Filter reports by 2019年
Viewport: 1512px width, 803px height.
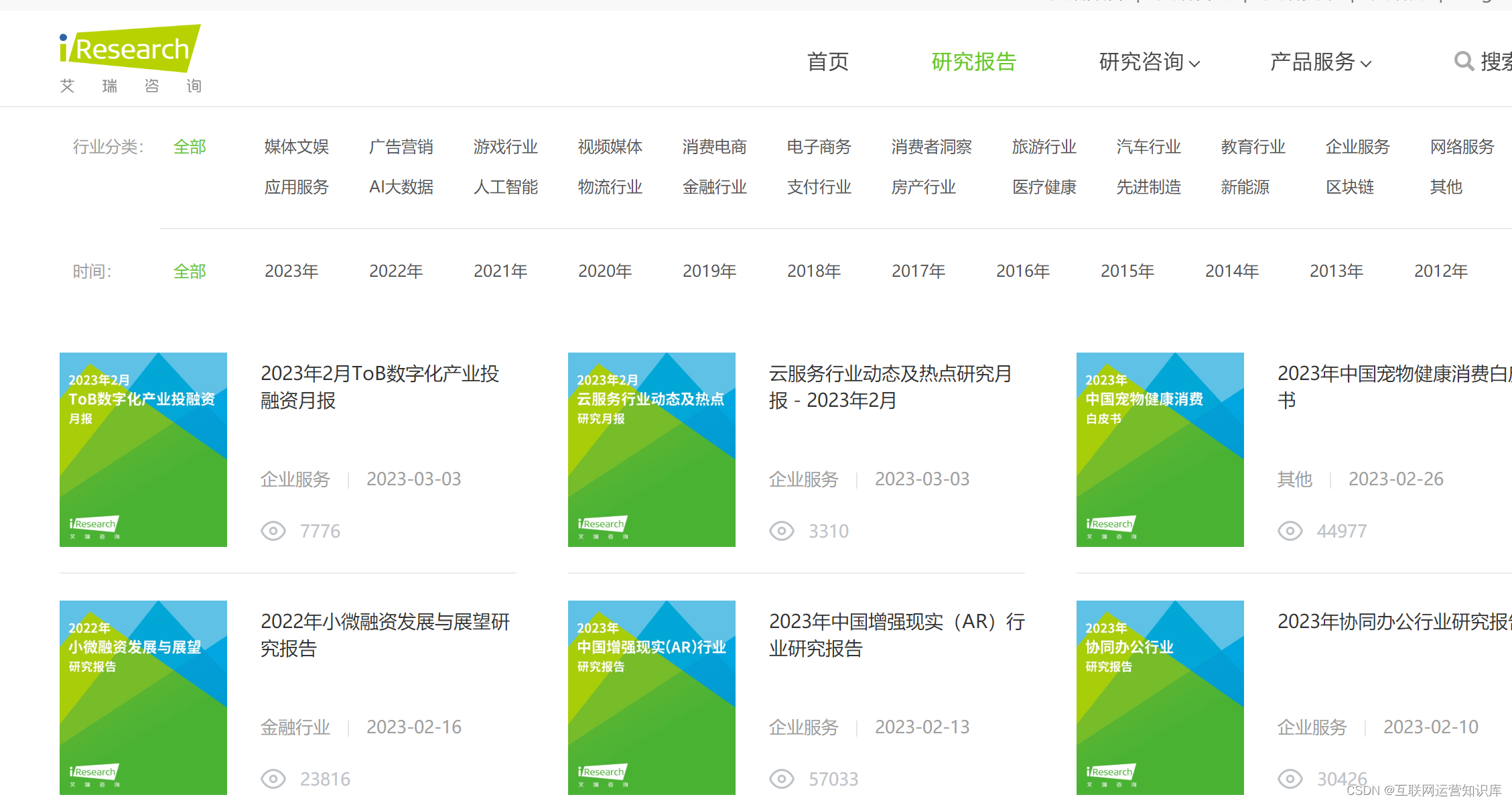[709, 271]
